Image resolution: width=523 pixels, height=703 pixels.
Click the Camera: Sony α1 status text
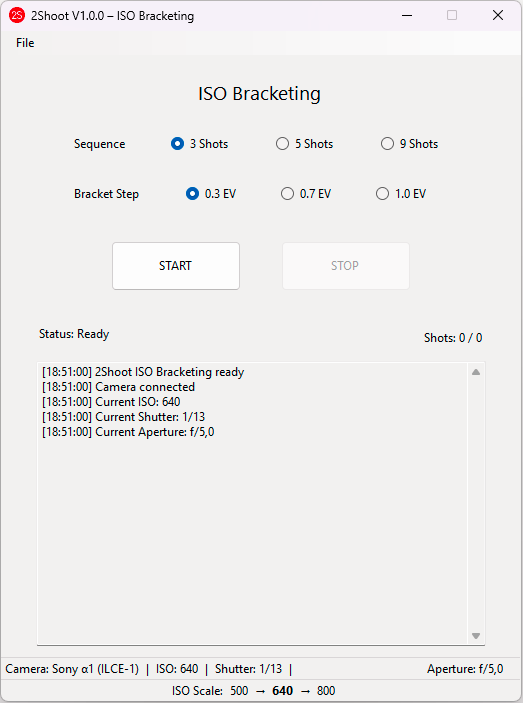(72, 669)
